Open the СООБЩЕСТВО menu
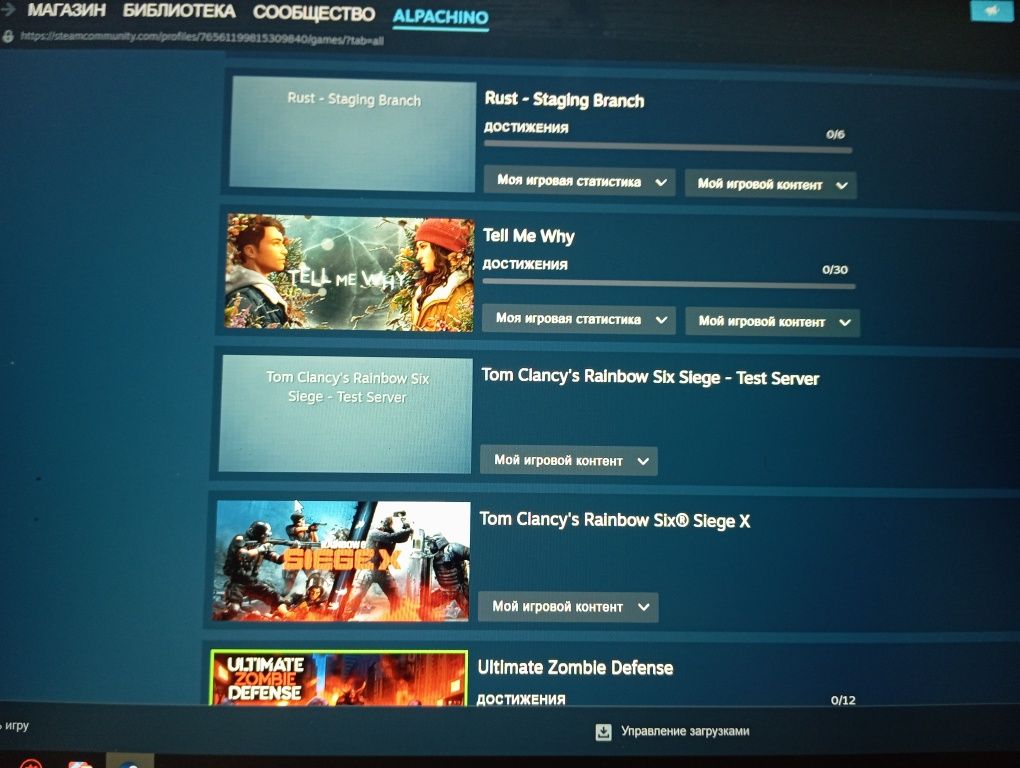 (x=314, y=13)
